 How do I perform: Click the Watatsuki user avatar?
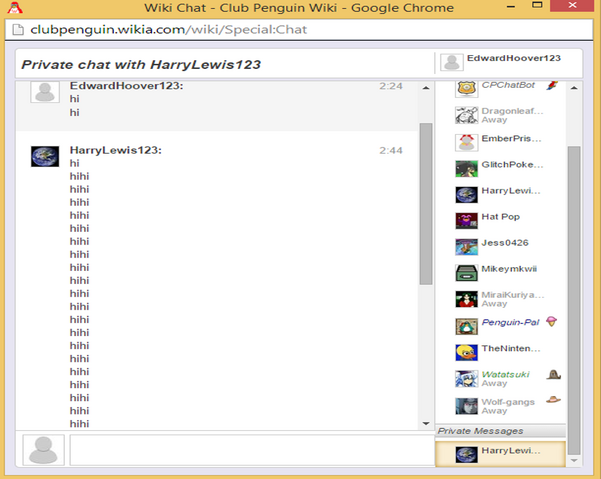click(x=466, y=379)
